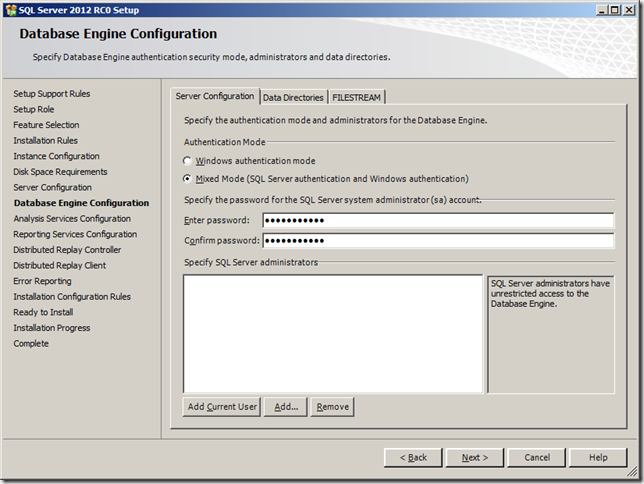Screen dimensions: 644x484
Task: Click Setup Role step in sidebar
Action: (x=34, y=109)
